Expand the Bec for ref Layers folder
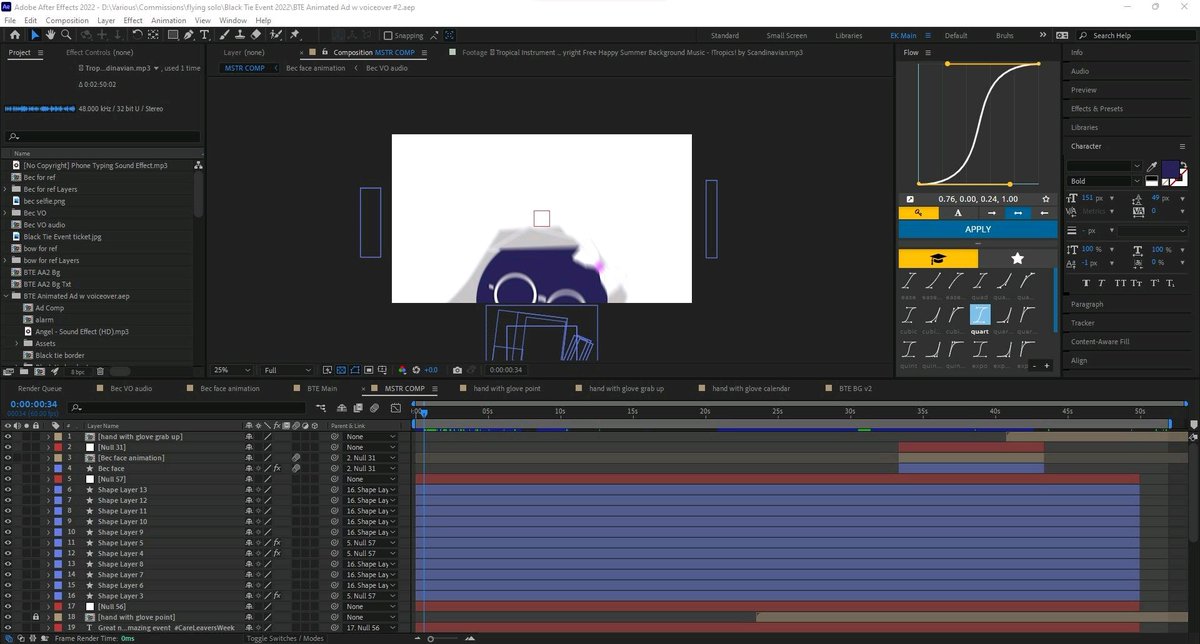Screen dimensions: 1200x644 click(6, 189)
